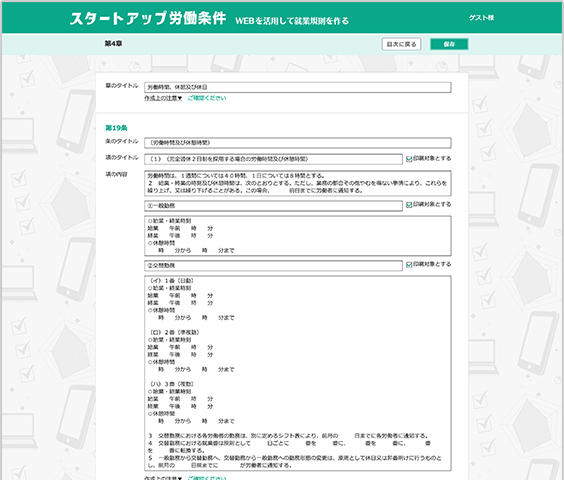Expand the 作成上の注意▼ note under chapter title
The width and height of the screenshot is (564, 480).
tap(163, 98)
